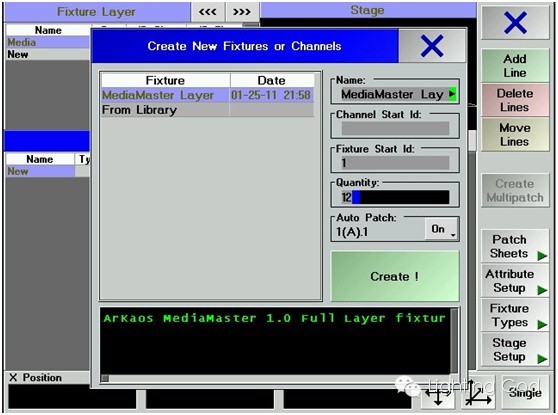Select the MediaMaster Layer fixture row
558x415 pixels.
(x=207, y=95)
